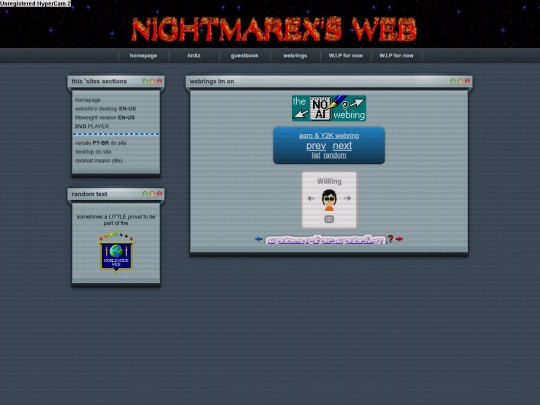Click yellow button on random text panel
The image size is (540, 405).
[152, 194]
